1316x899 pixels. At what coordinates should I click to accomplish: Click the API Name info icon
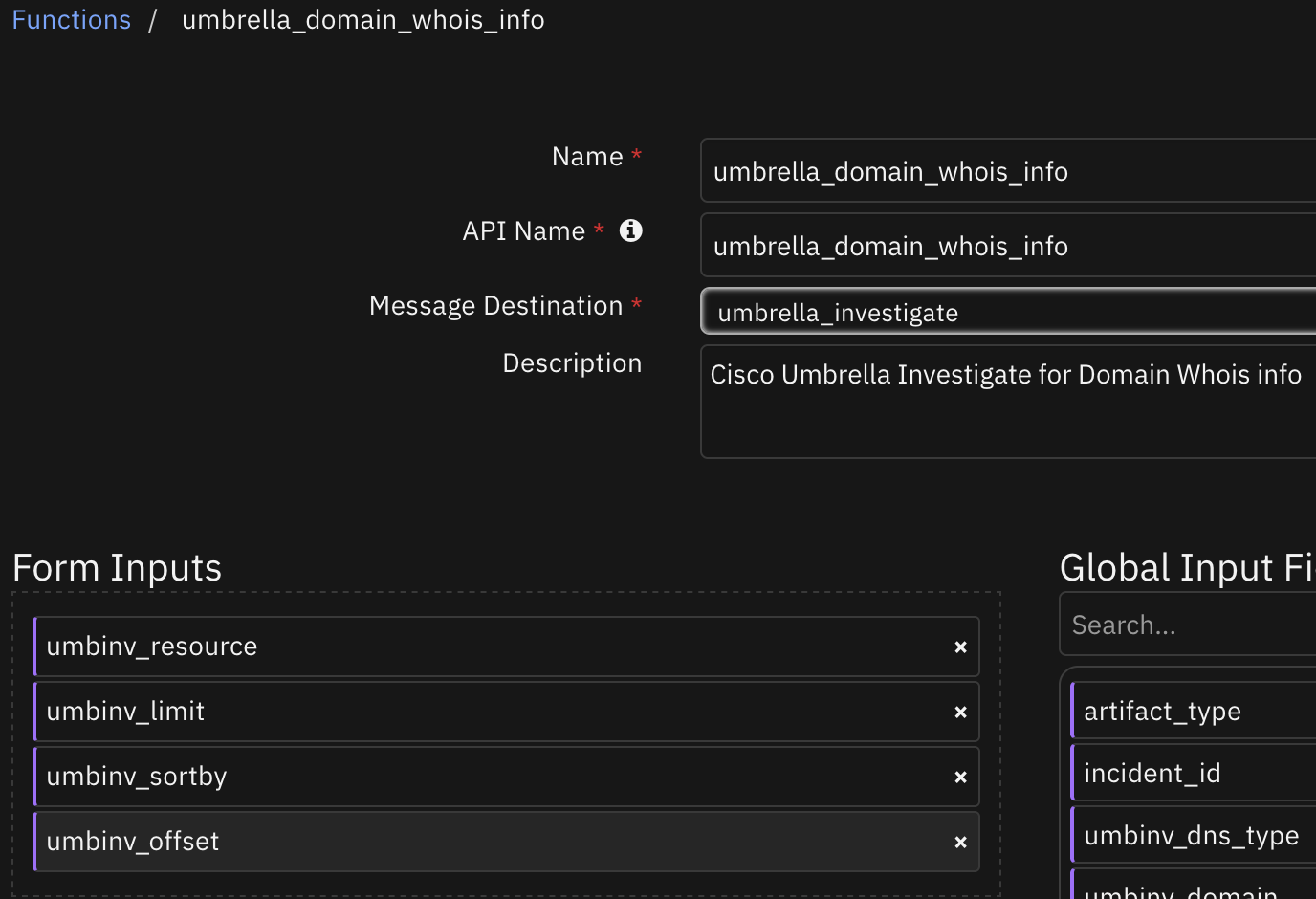631,230
